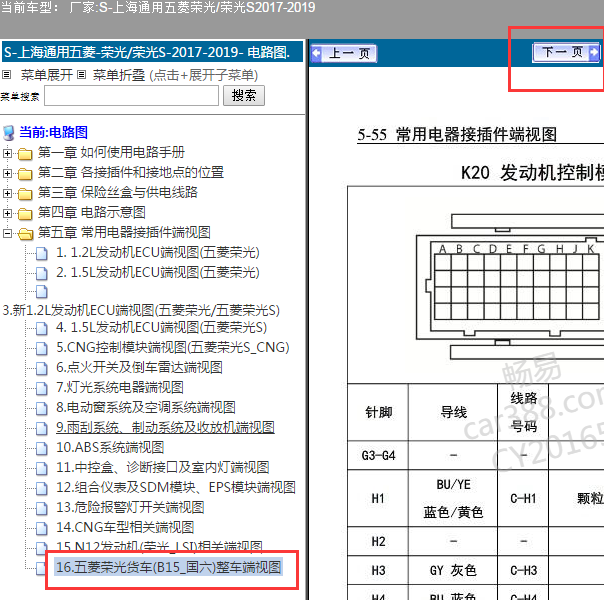Click page icon beside 12.组合仪表 entry
Image resolution: width=604 pixels, height=600 pixels.
42,489
